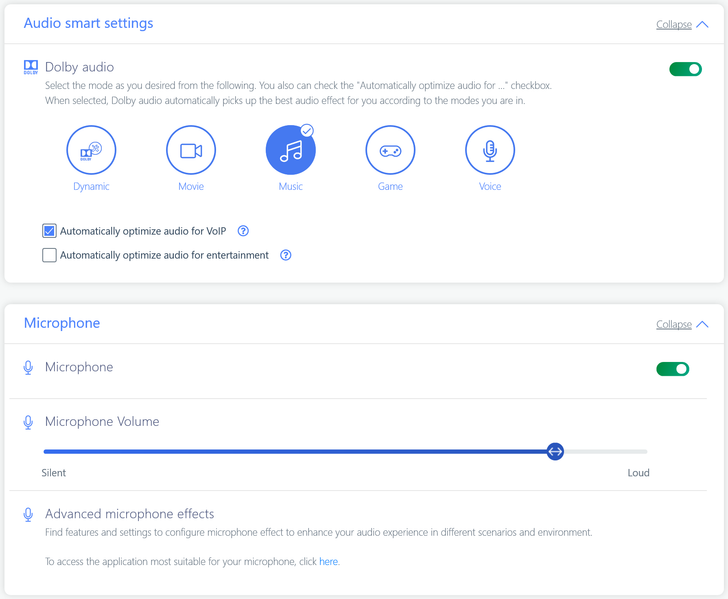This screenshot has height=599, width=728.
Task: Show help for entertainment audio optimization
Action: 286,255
